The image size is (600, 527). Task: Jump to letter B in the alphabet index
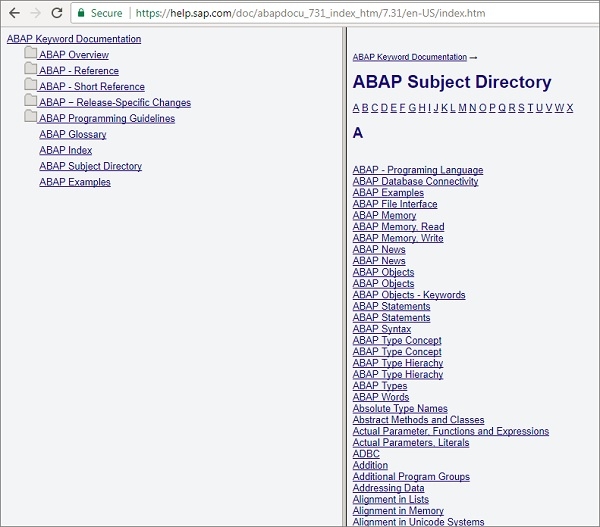(365, 108)
